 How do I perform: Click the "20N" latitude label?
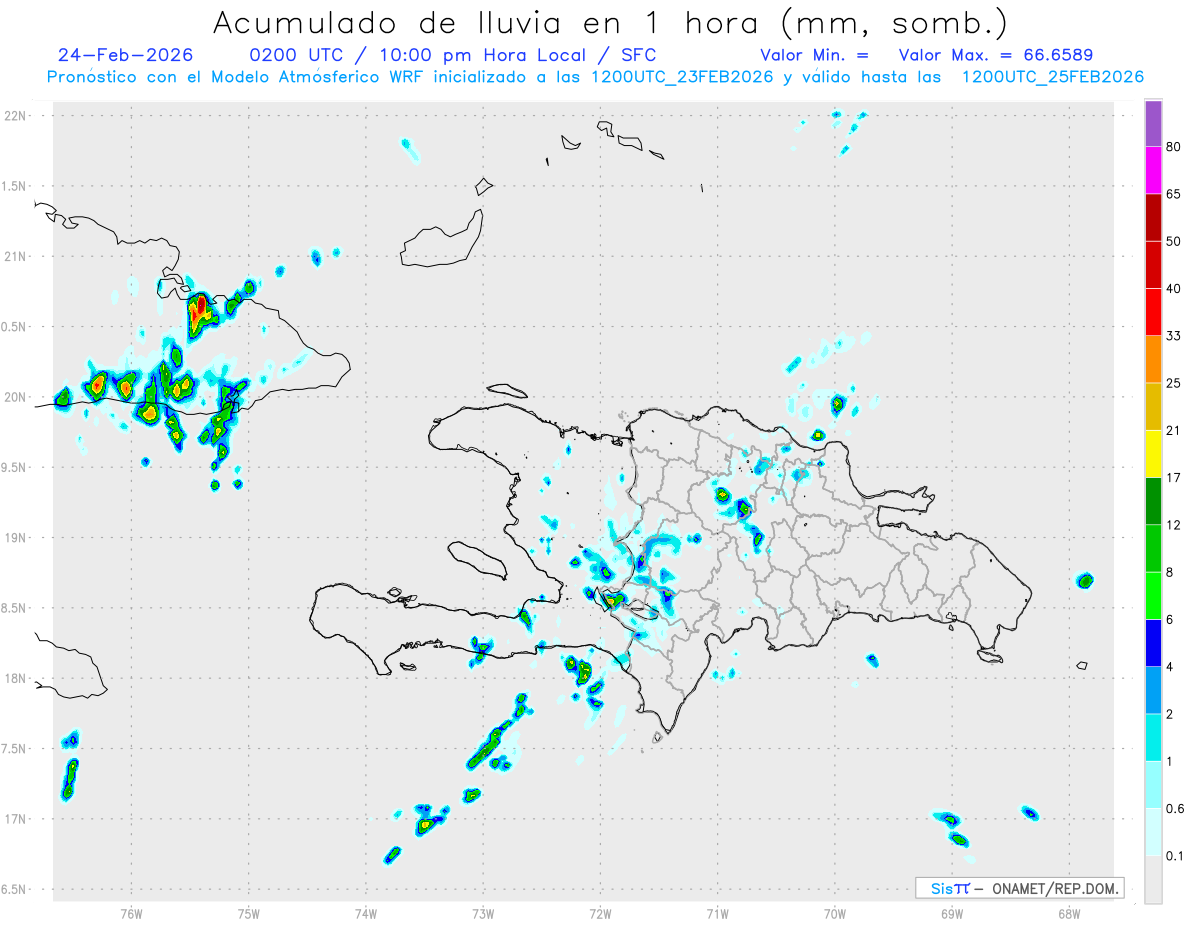(x=17, y=397)
